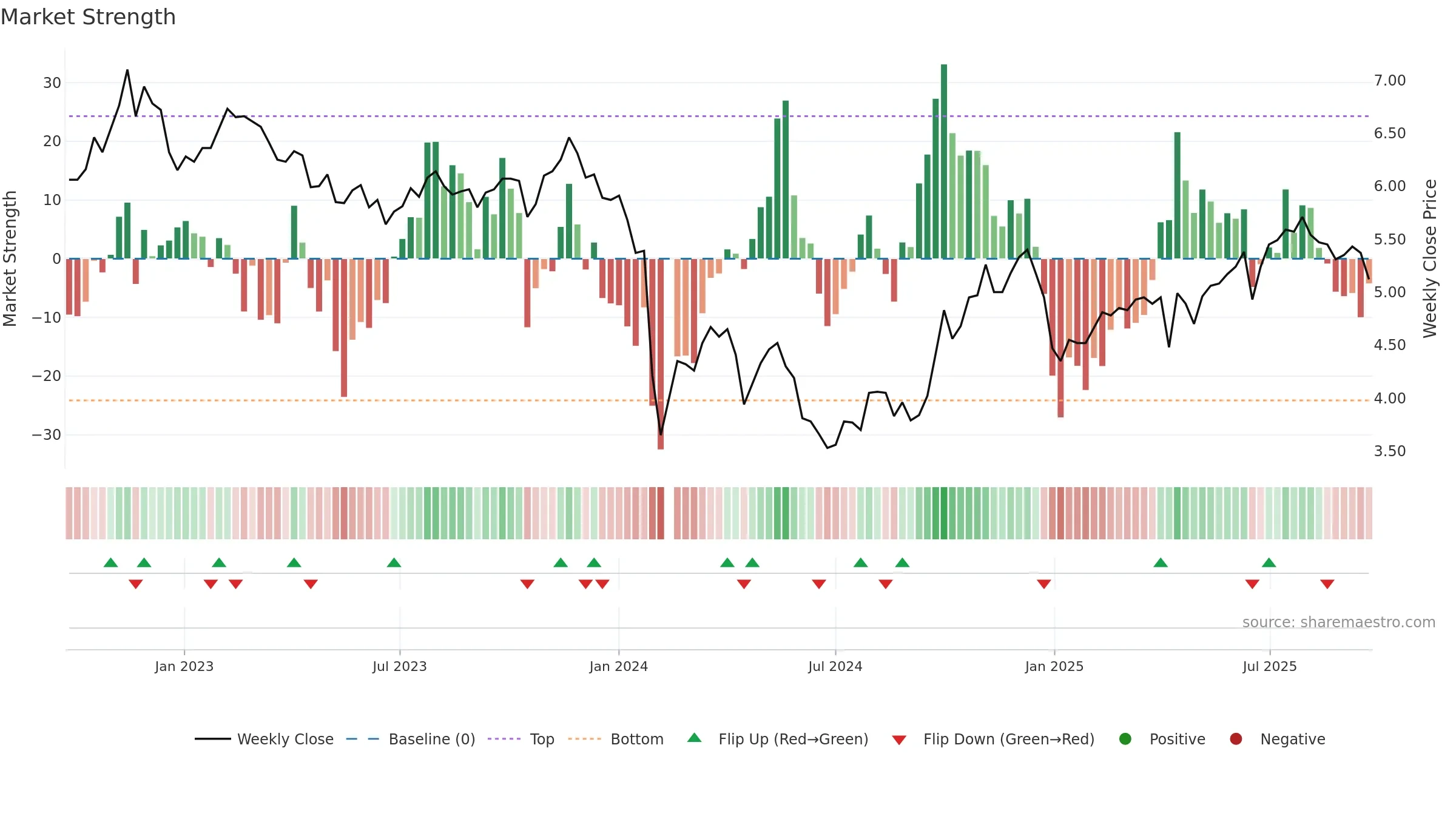
Task: Toggle the Negative legend entry
Action: pos(1277,739)
